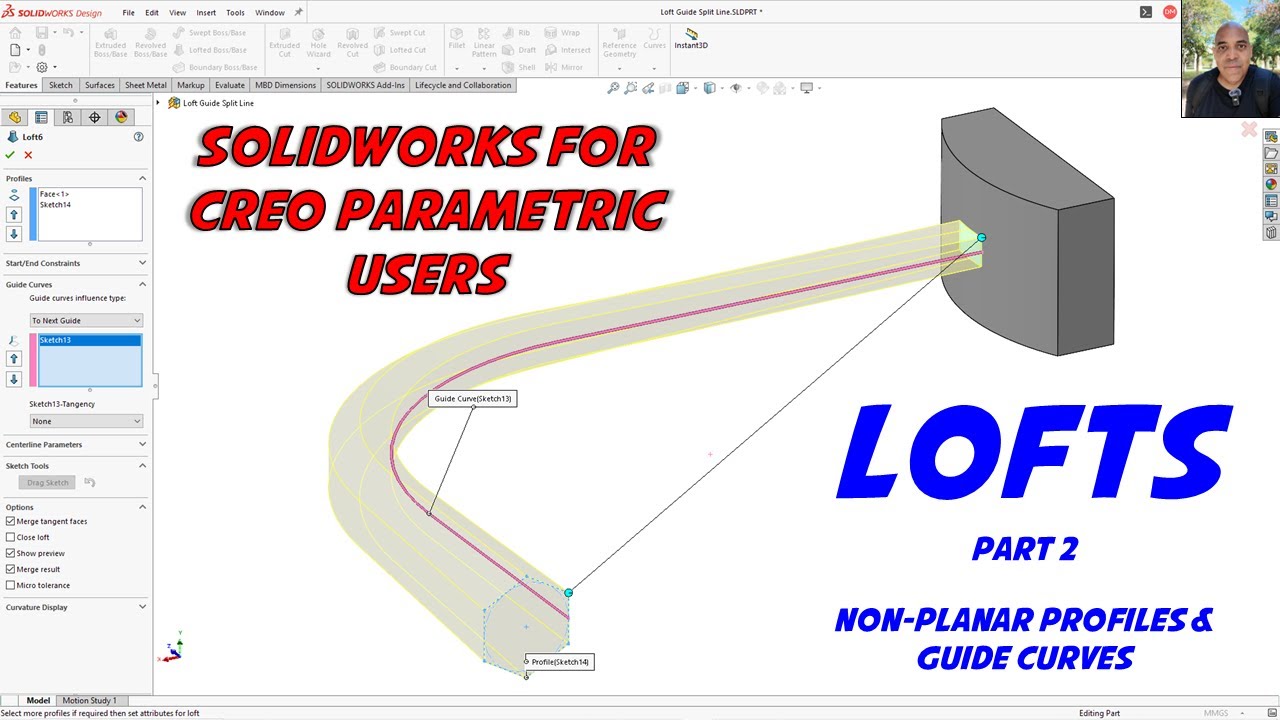Open Guide curves influence type dropdown
The width and height of the screenshot is (1280, 720).
click(86, 320)
